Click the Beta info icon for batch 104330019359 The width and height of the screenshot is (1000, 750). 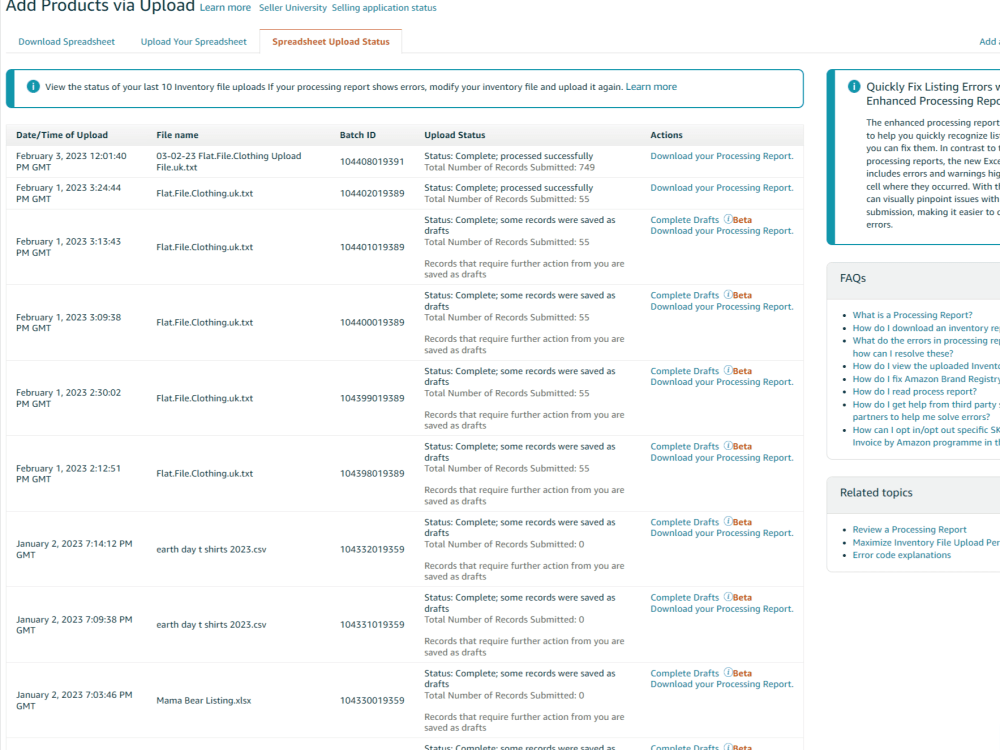(728, 673)
